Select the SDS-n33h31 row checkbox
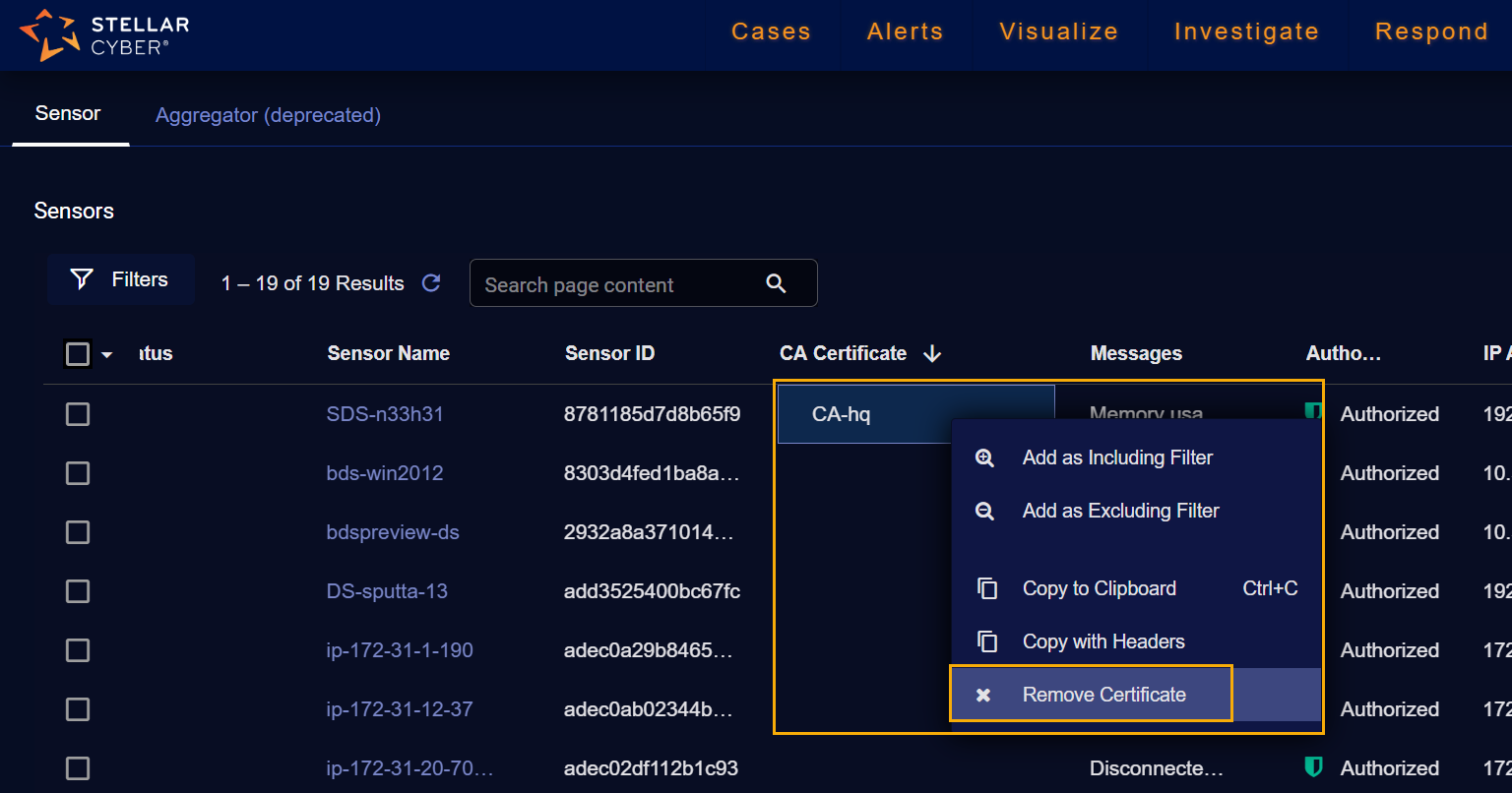The width and height of the screenshot is (1512, 793). [78, 414]
